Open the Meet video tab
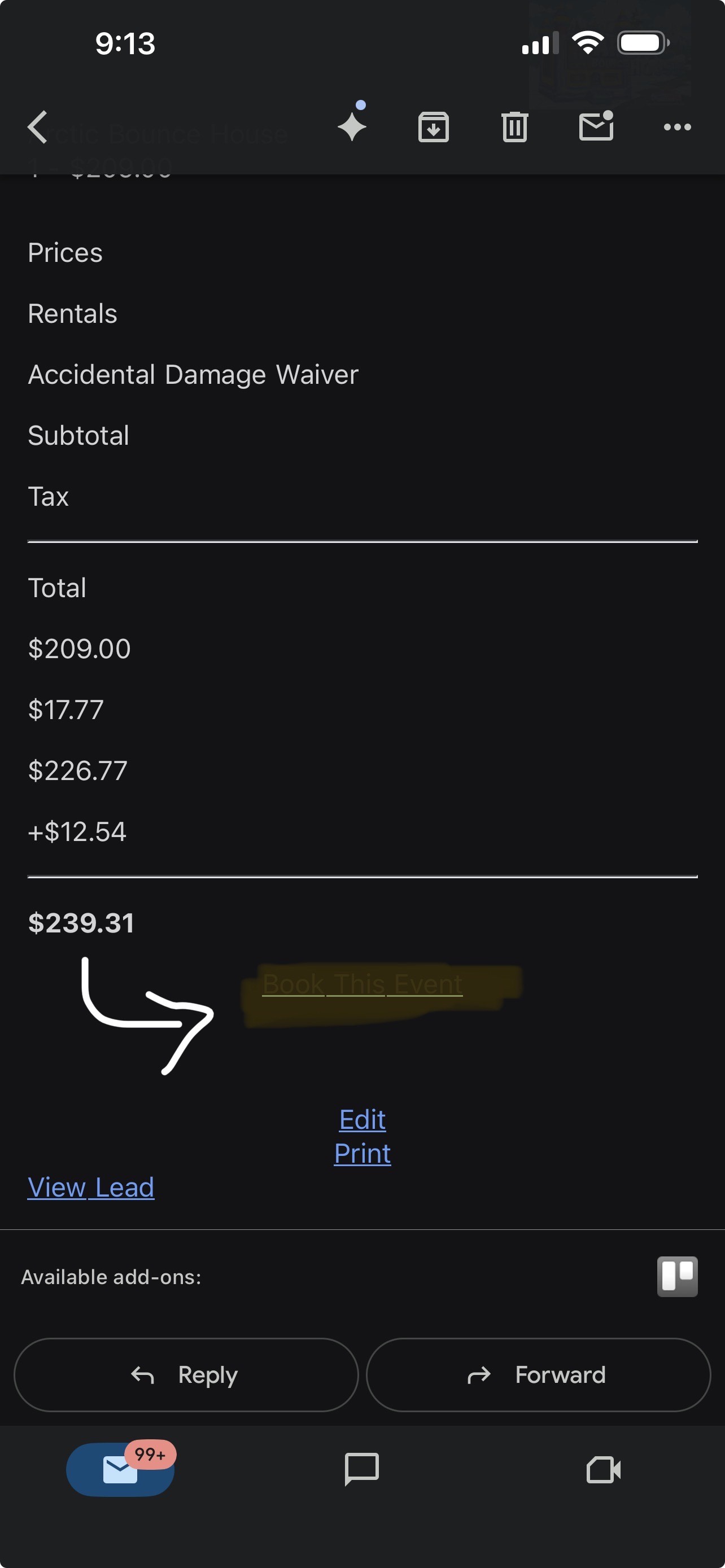This screenshot has height=1568, width=725. (603, 1470)
